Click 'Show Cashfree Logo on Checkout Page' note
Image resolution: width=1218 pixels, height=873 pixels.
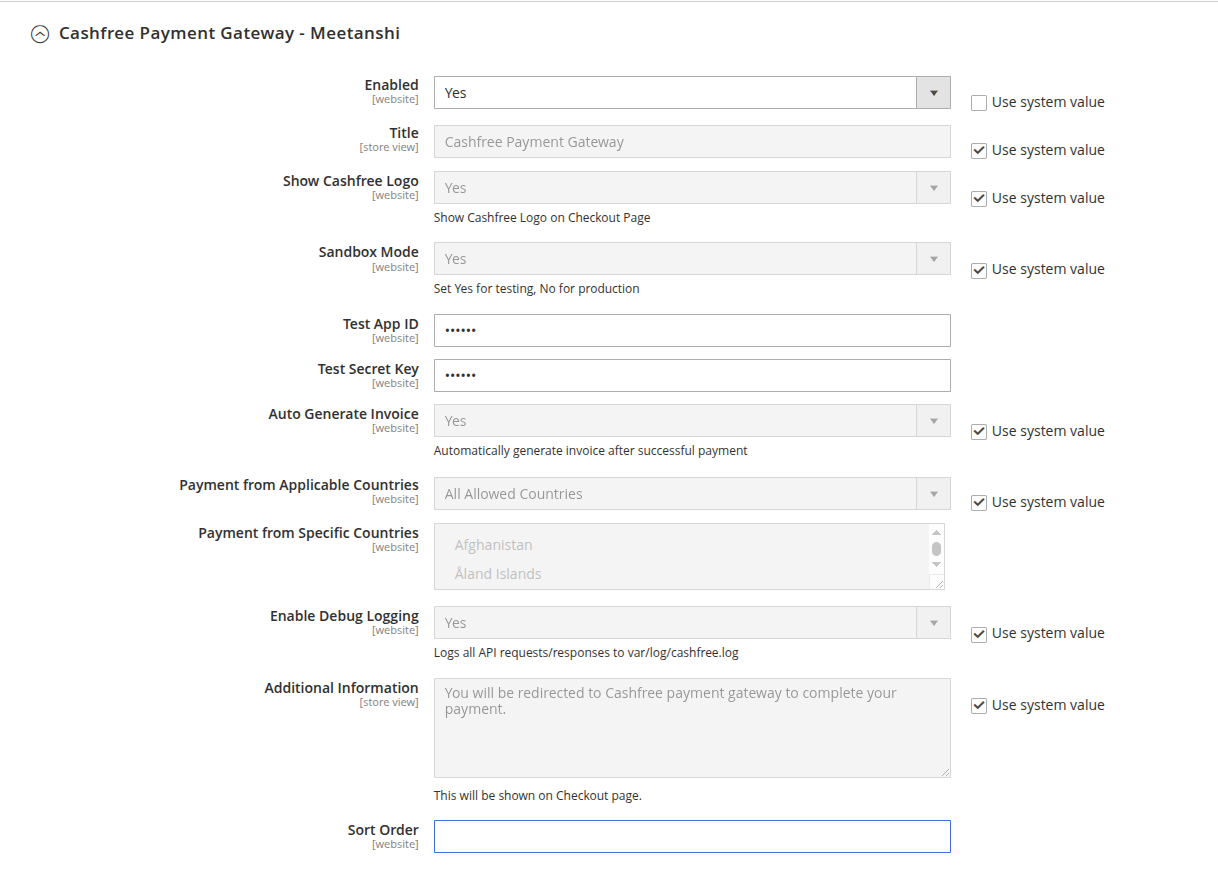pos(542,217)
